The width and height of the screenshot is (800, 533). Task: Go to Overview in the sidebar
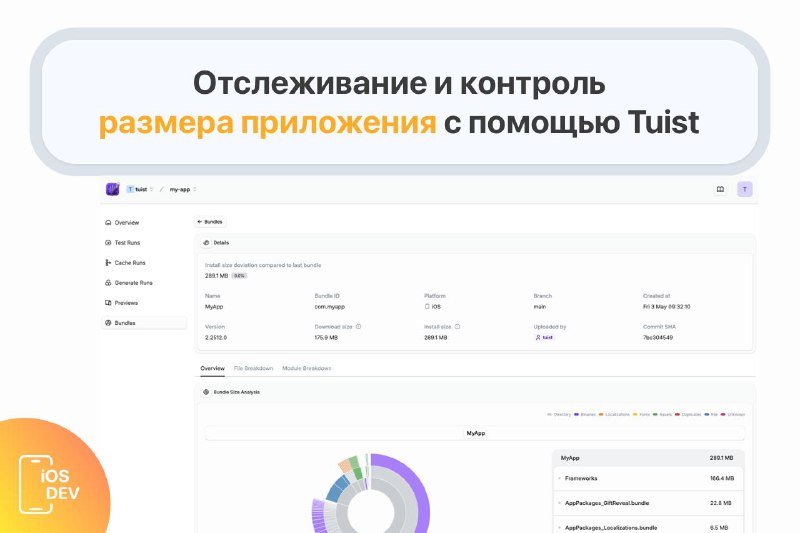click(127, 222)
